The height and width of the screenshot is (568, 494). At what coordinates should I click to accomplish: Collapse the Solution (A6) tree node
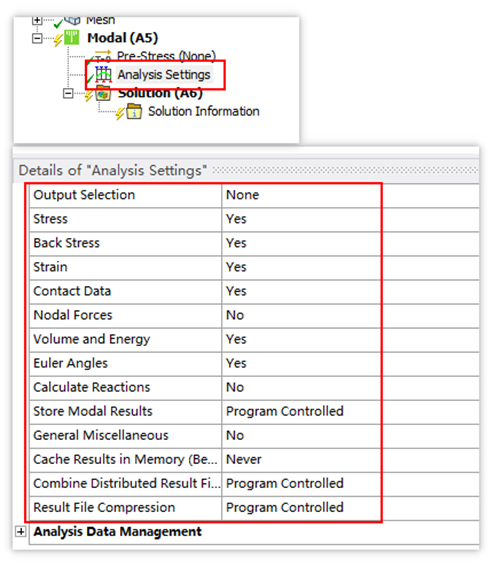click(x=68, y=93)
